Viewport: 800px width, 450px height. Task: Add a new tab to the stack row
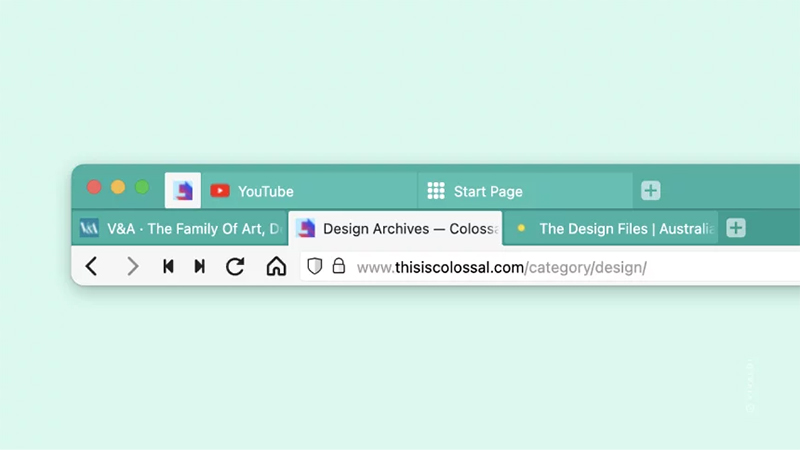pyautogui.click(x=736, y=228)
